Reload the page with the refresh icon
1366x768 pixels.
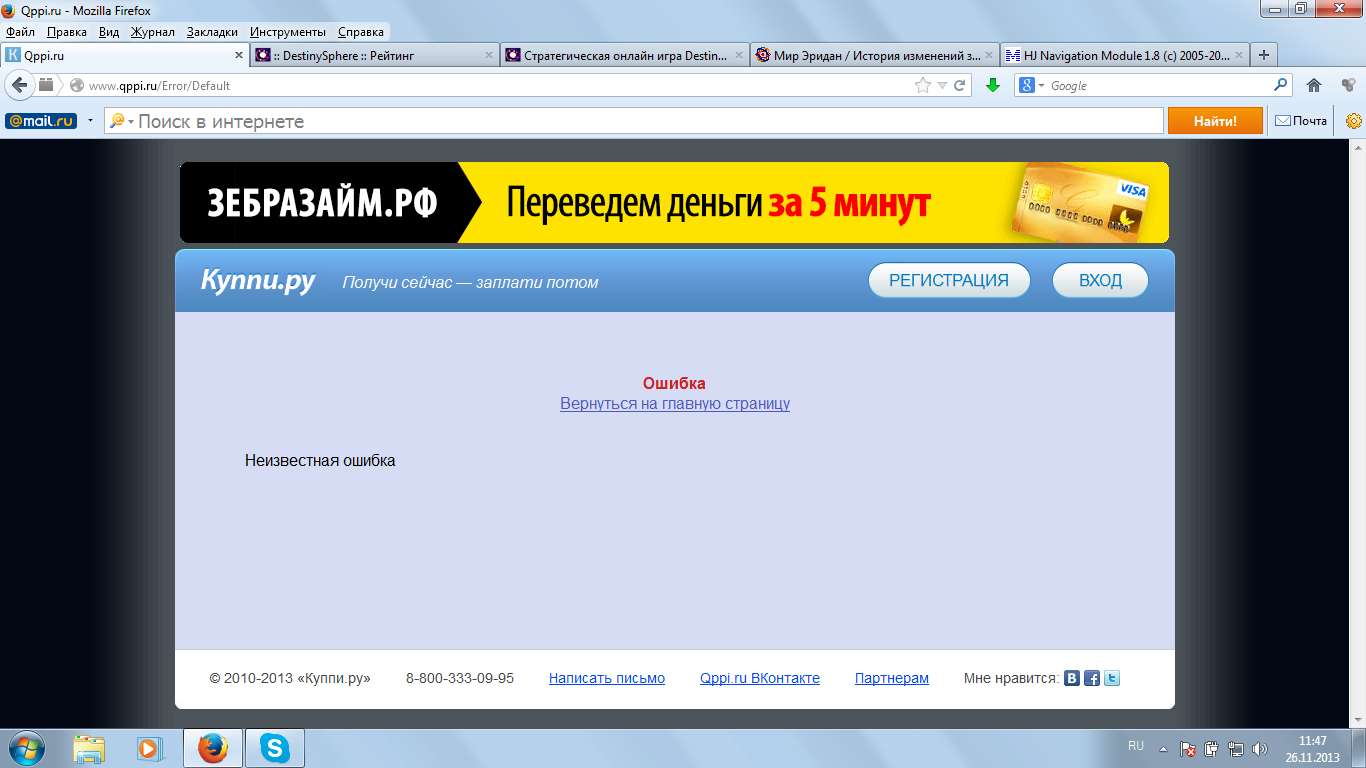[x=962, y=85]
